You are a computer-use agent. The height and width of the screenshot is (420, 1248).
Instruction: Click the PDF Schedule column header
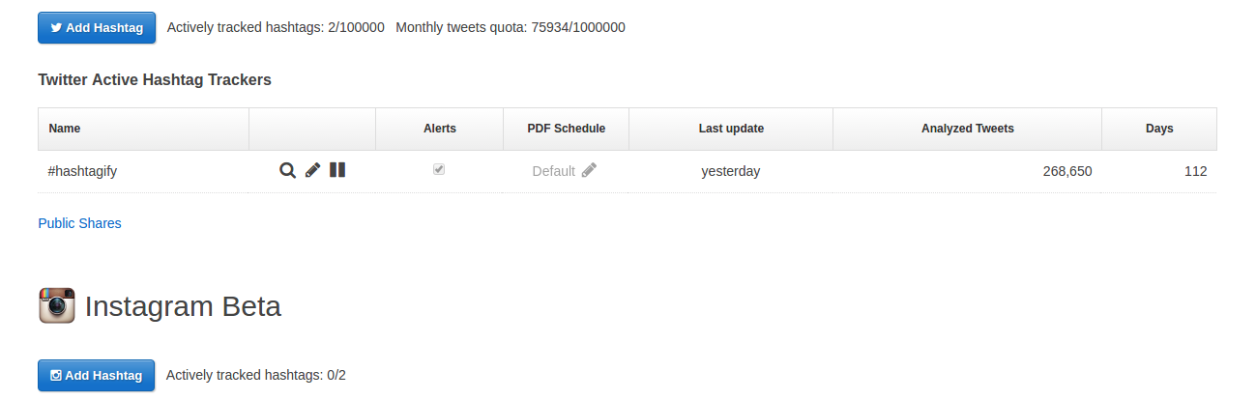(x=566, y=128)
